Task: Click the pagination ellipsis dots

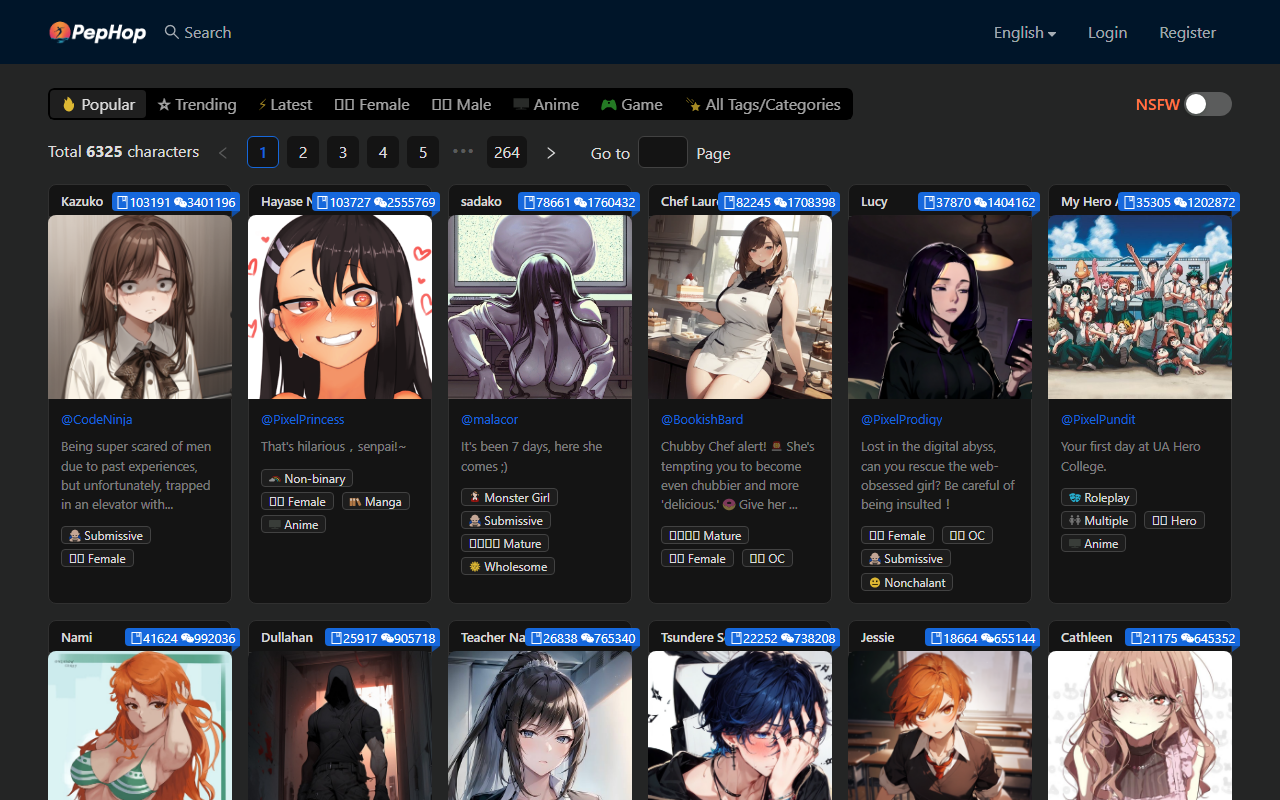Action: tap(462, 152)
